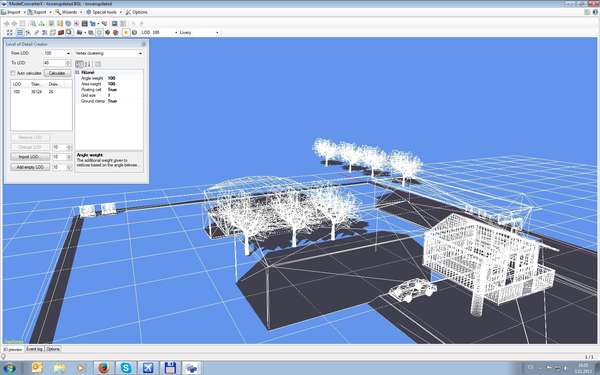The height and width of the screenshot is (375, 600).
Task: Select the Floating cell property row
Action: coord(109,90)
